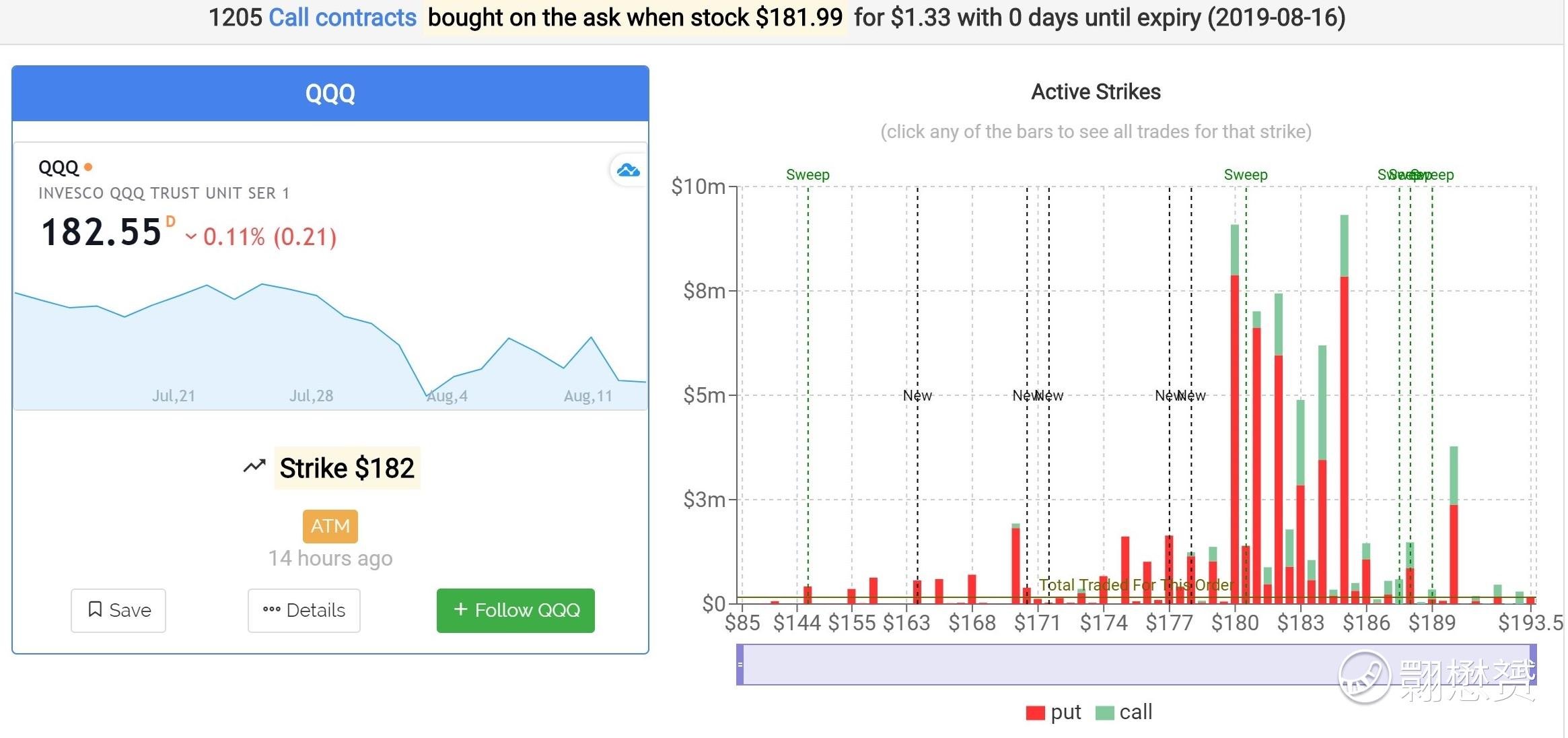Click the tallest put bar near $180 strike
Viewport: 1568px width, 738px height.
(1235, 438)
